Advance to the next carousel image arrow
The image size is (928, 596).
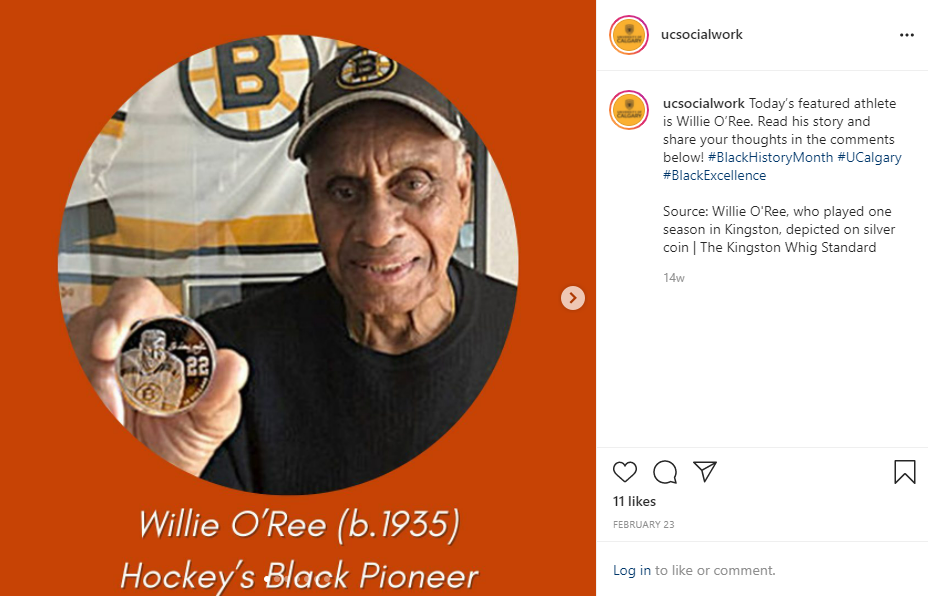(573, 298)
